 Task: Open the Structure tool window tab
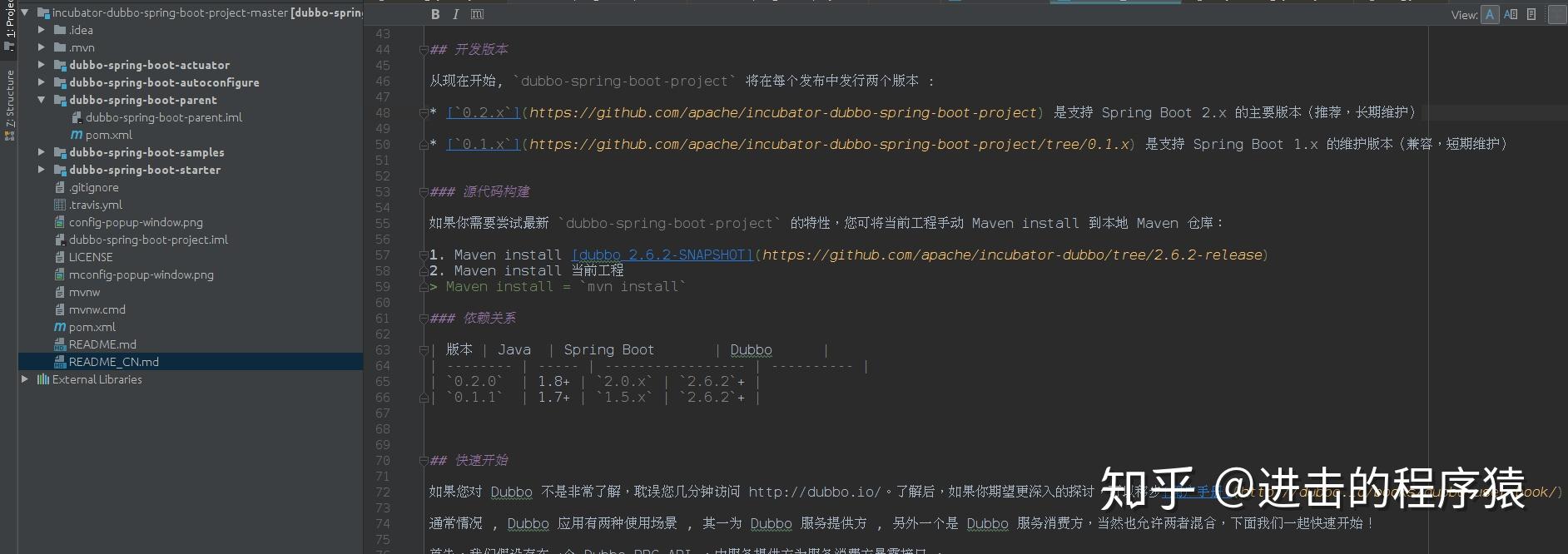9,105
